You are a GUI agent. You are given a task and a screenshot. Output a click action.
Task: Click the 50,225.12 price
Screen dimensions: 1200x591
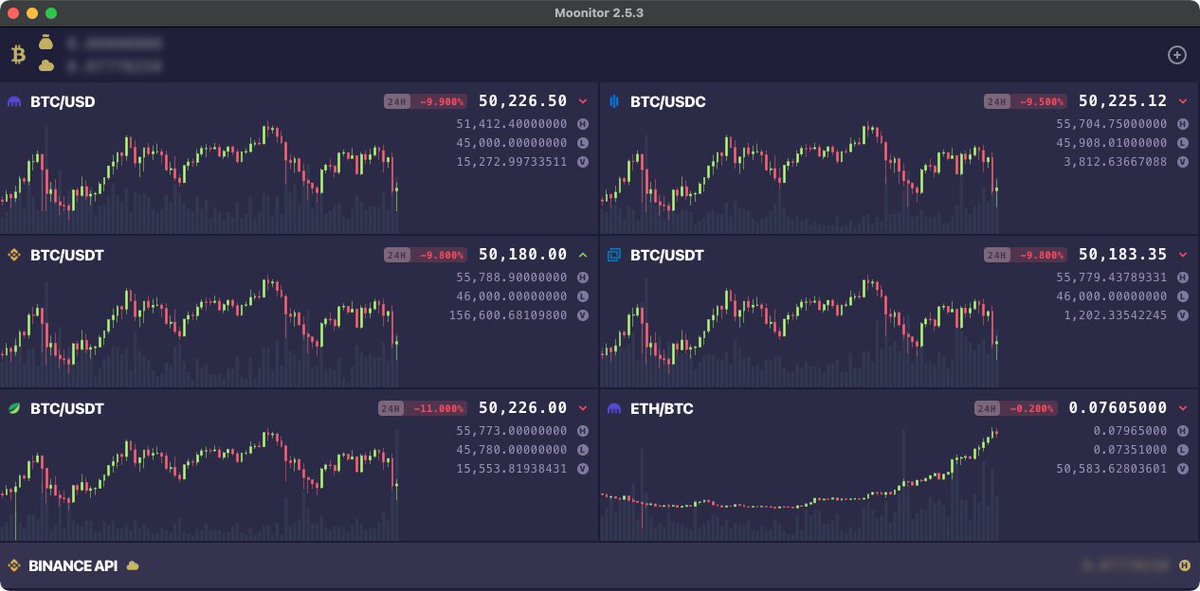[1123, 101]
